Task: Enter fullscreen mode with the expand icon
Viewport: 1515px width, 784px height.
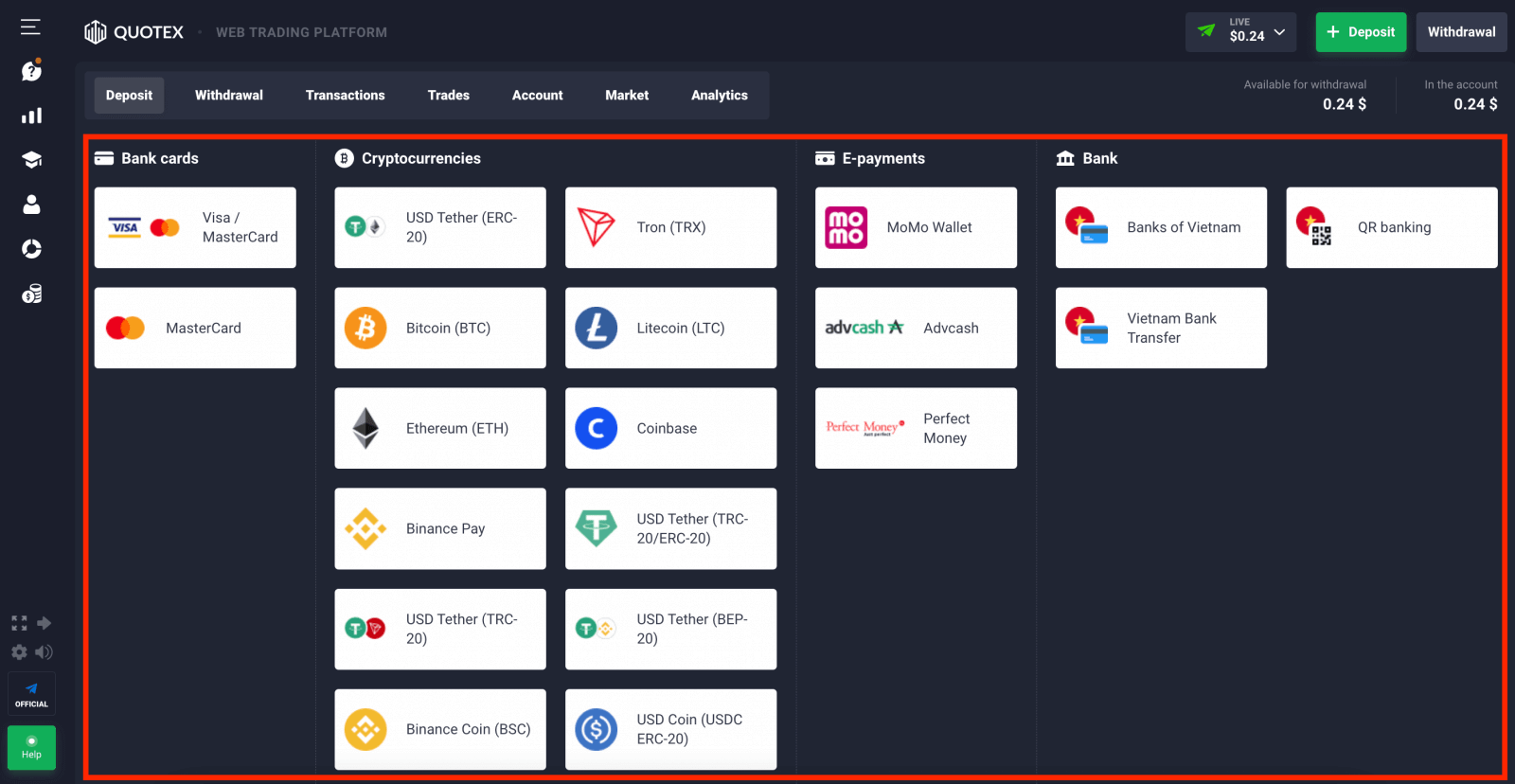Action: click(19, 623)
